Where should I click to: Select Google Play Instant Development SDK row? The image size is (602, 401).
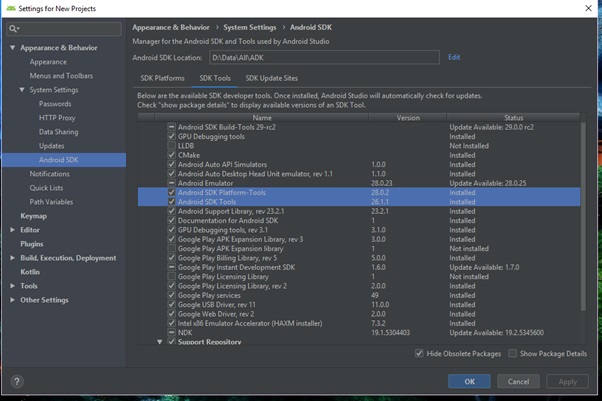point(359,267)
